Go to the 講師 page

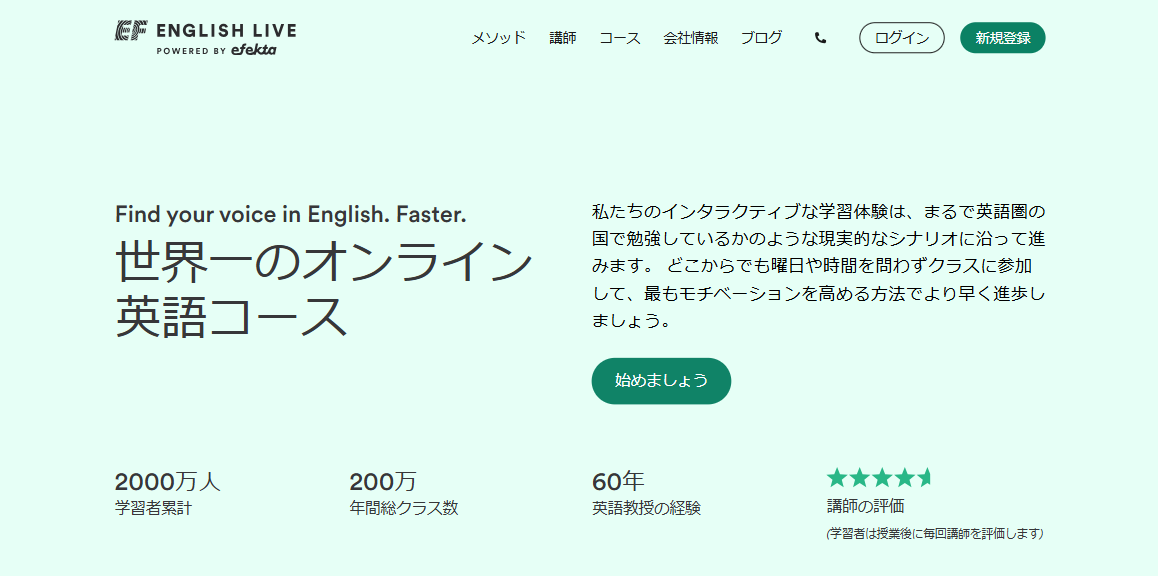pos(563,38)
